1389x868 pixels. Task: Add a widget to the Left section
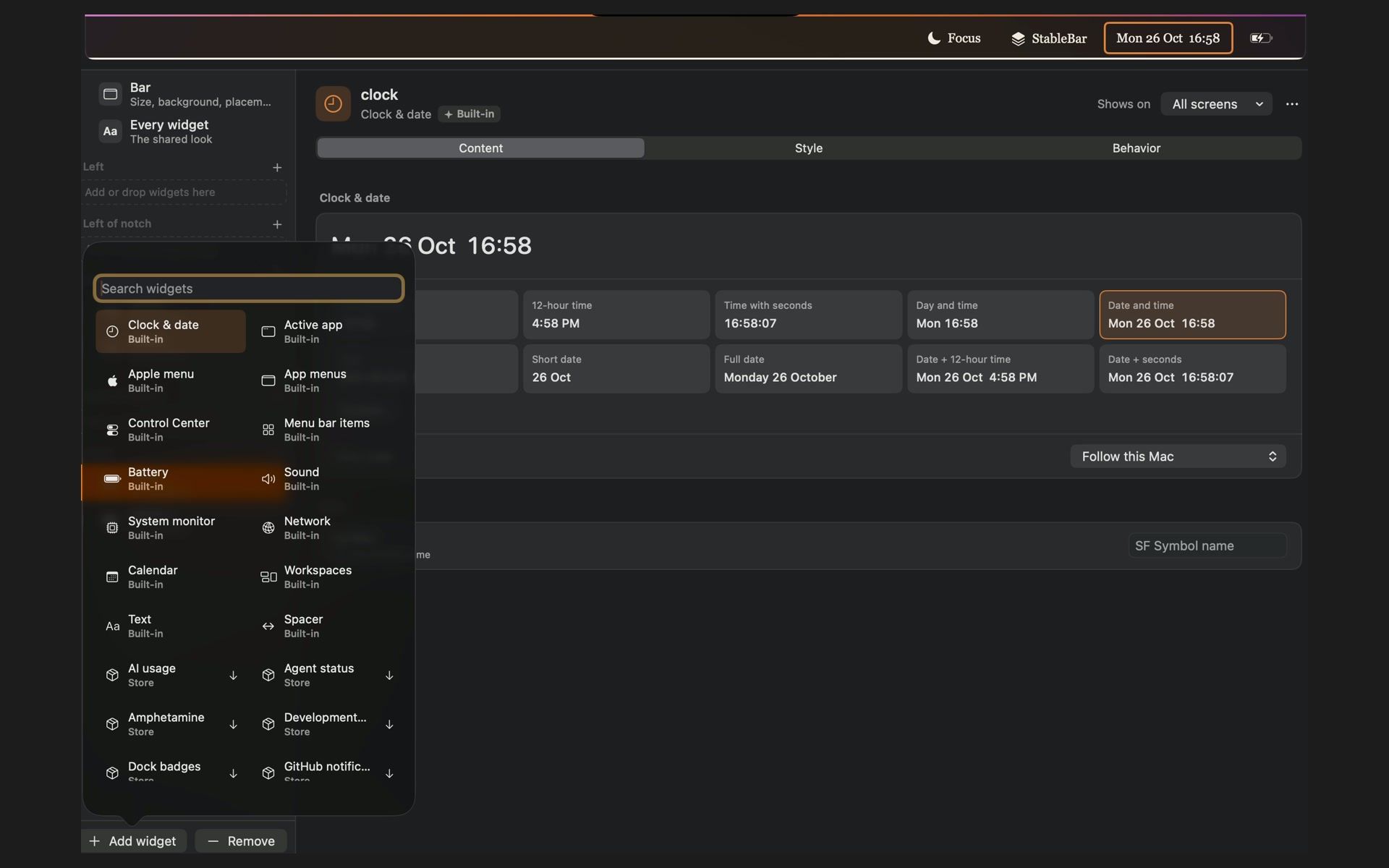pyautogui.click(x=277, y=167)
